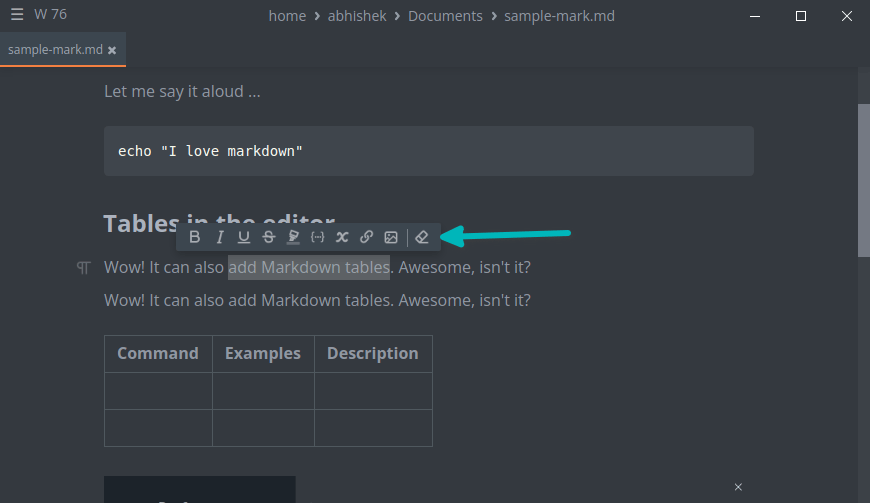Apply italic formatting from floating toolbar
Image resolution: width=870 pixels, height=503 pixels.
[219, 237]
